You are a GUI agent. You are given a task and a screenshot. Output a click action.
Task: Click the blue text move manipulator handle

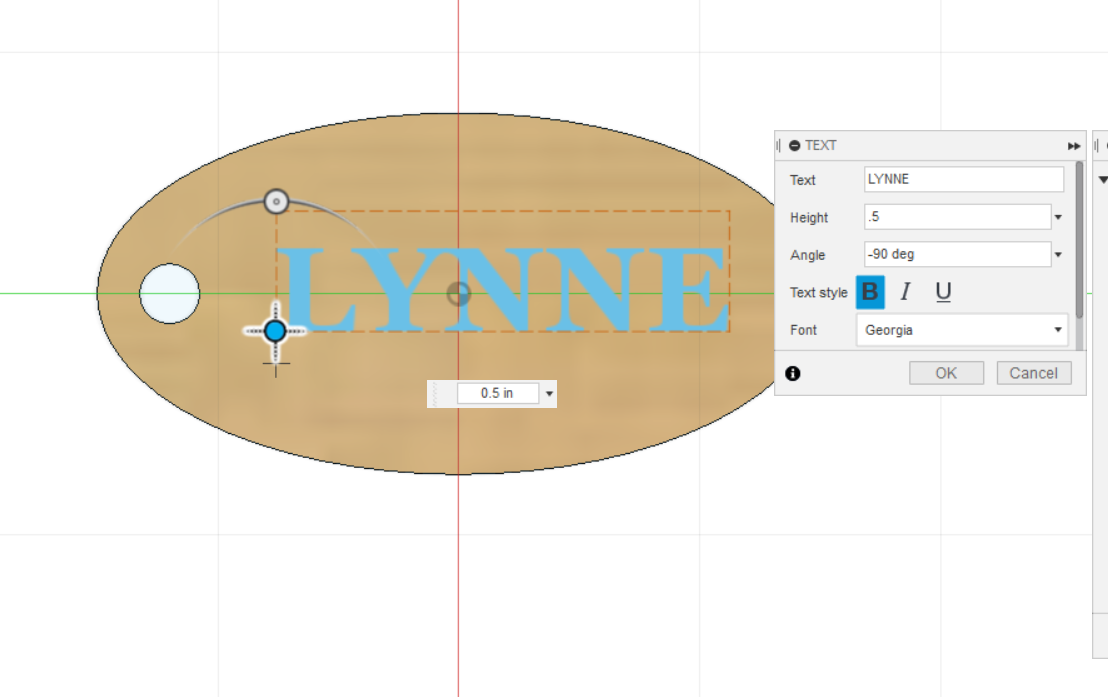point(276,331)
